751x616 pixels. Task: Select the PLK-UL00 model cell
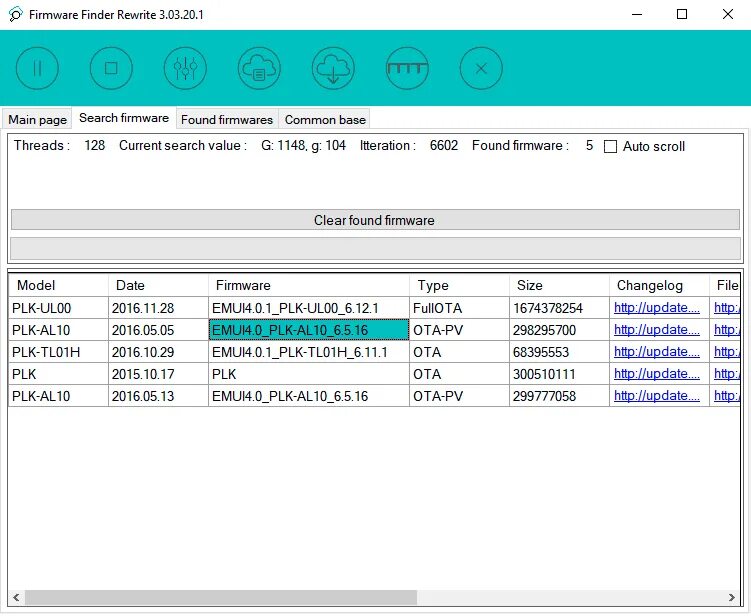coord(58,308)
